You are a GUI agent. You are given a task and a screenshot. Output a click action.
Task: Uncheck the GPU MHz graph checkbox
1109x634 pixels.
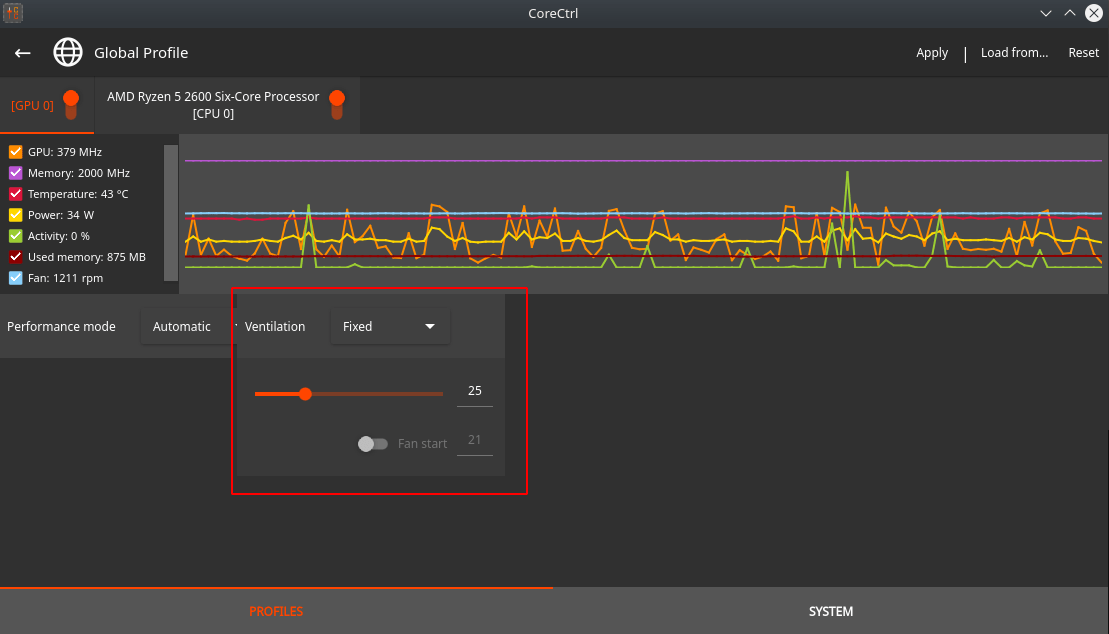(x=15, y=152)
